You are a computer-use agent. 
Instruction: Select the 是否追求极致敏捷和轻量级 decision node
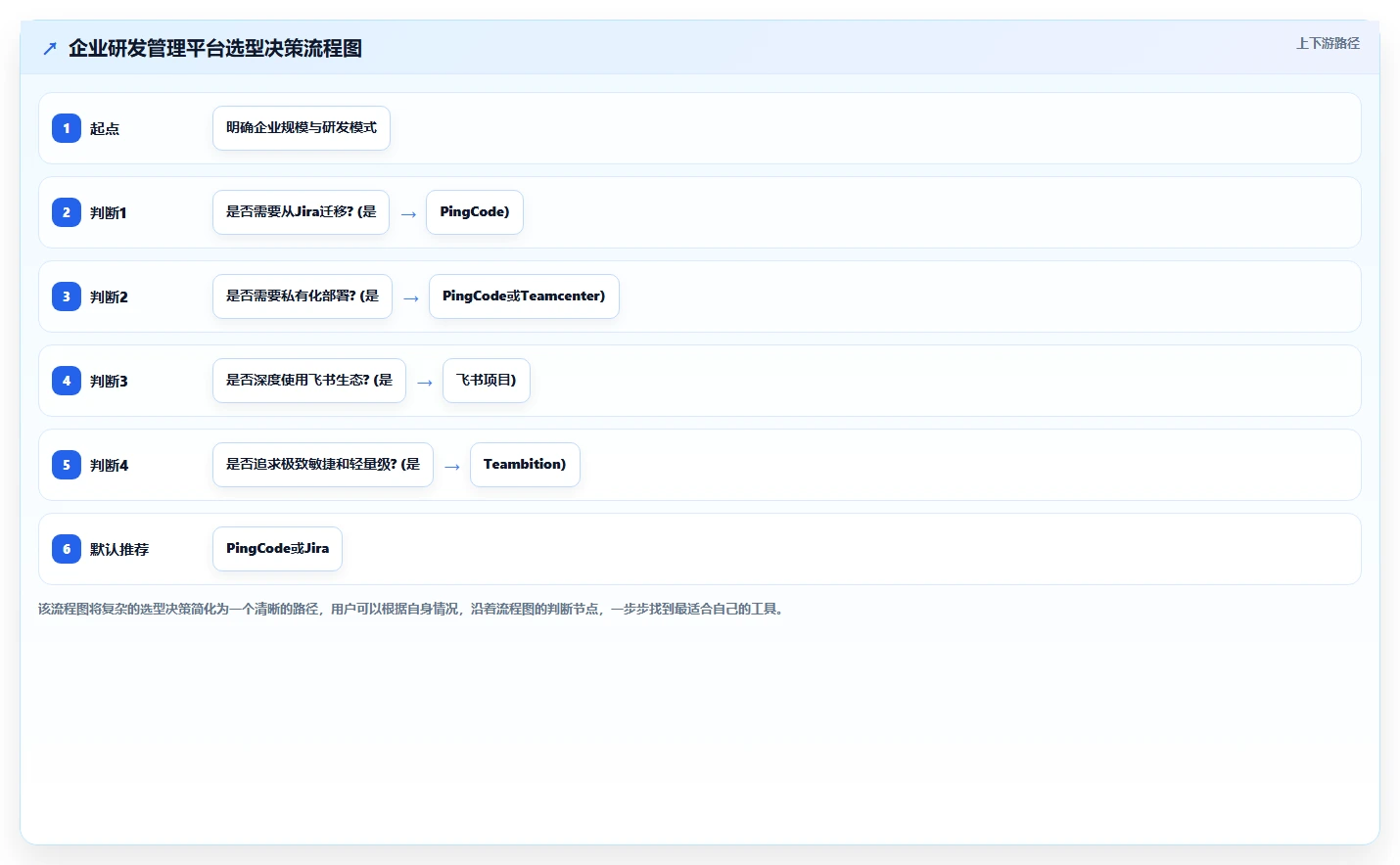click(323, 465)
